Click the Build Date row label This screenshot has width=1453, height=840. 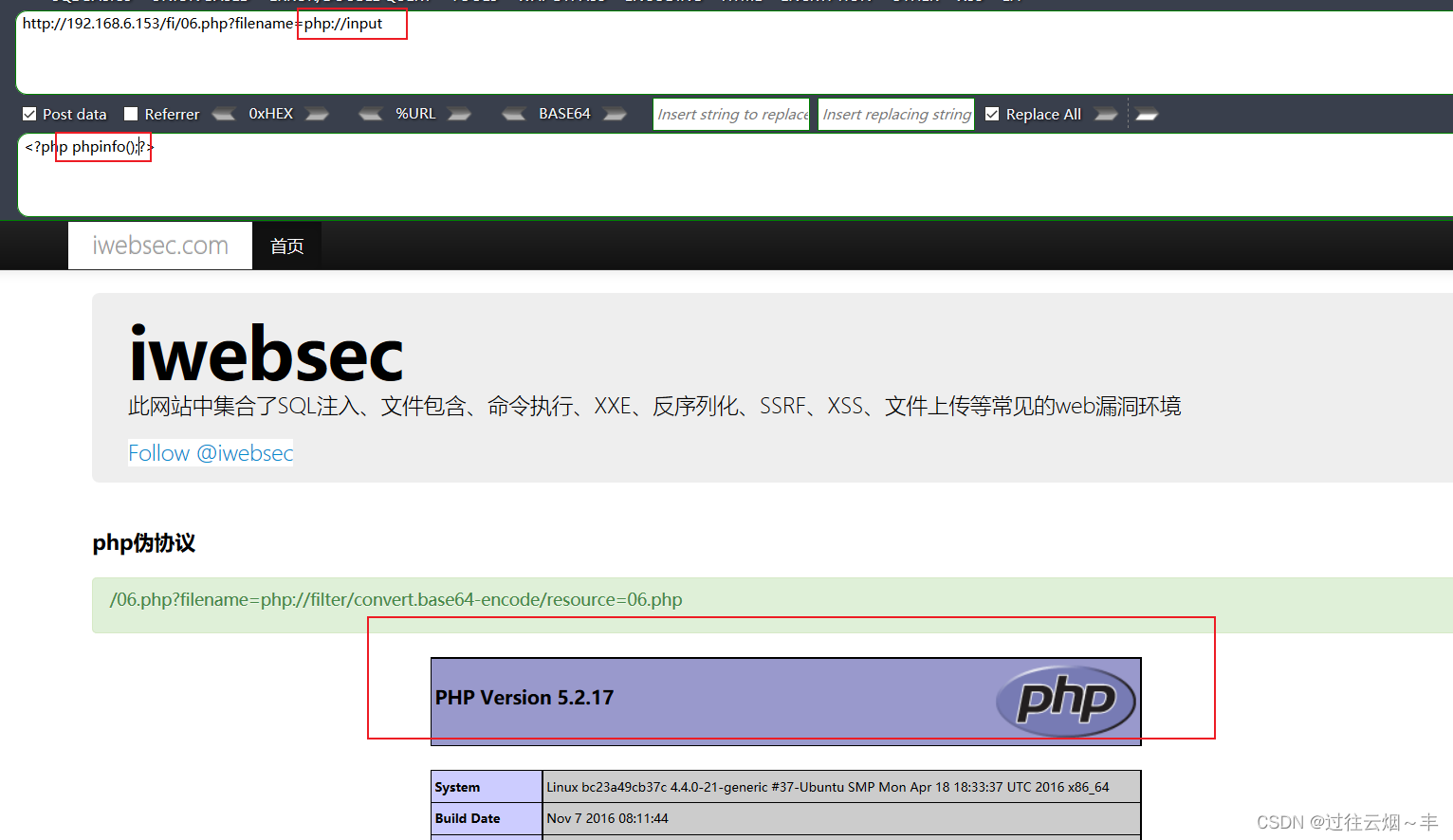468,818
